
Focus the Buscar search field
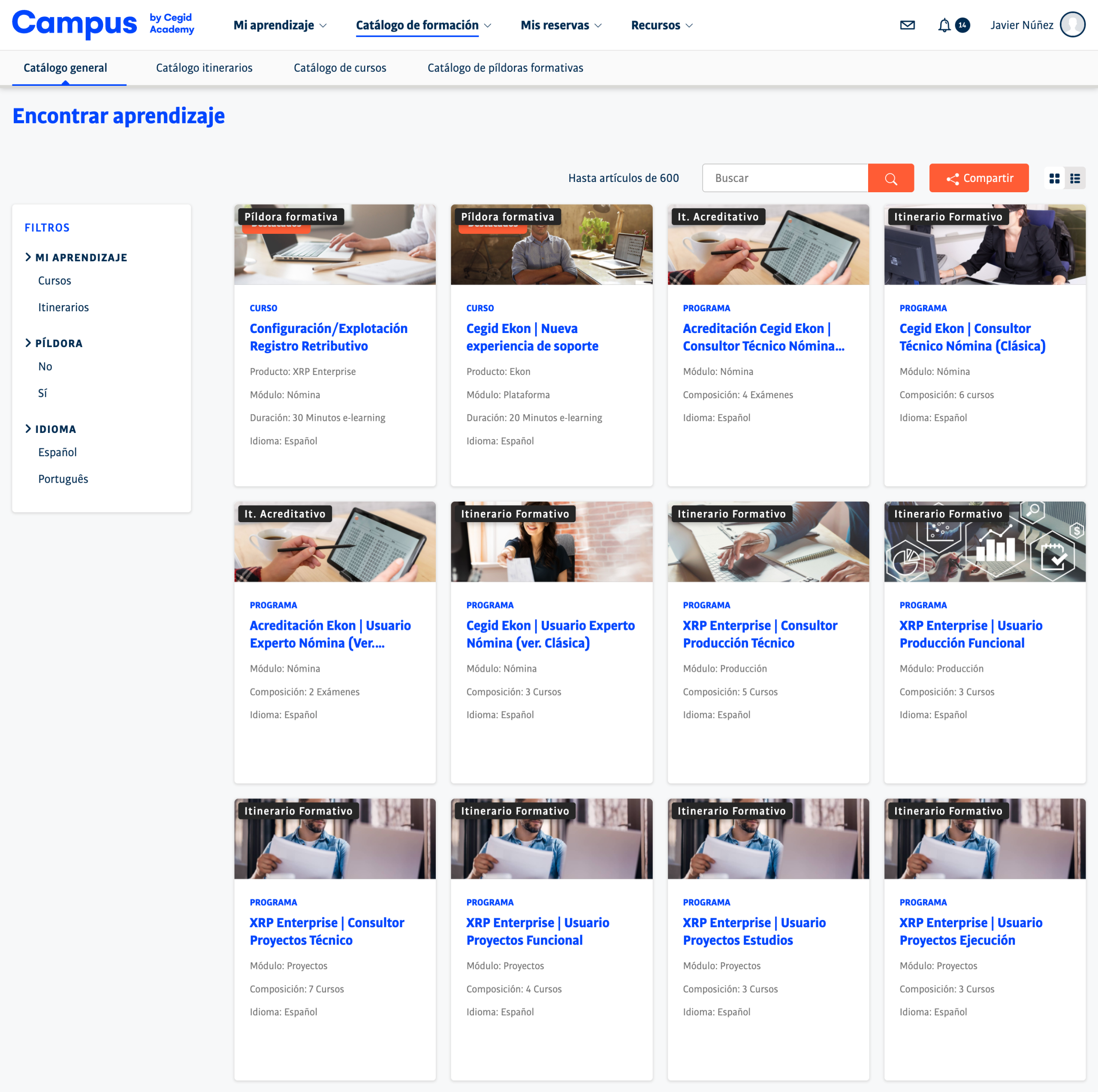pos(785,178)
